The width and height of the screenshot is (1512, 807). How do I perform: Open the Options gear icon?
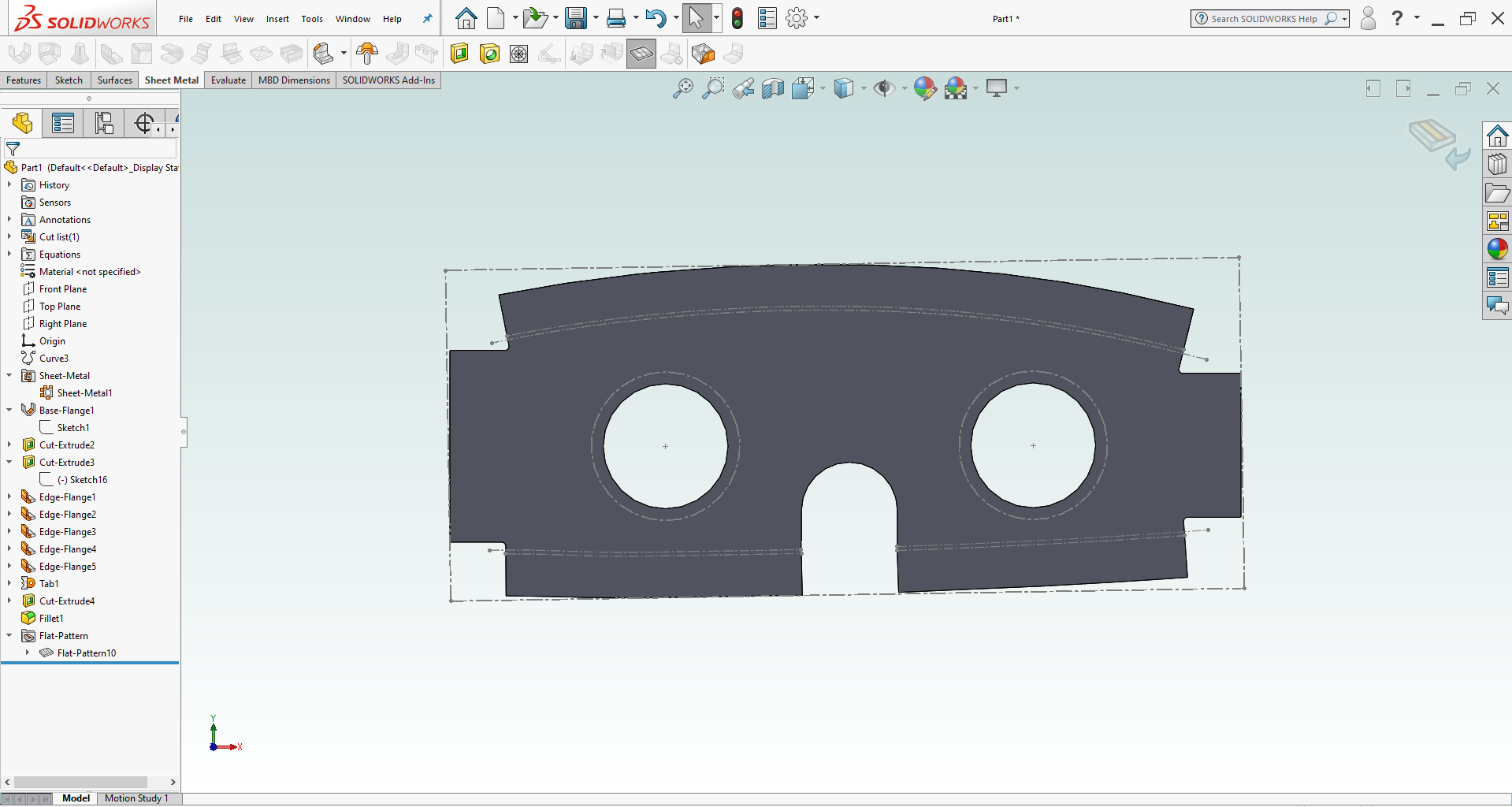pyautogui.click(x=797, y=18)
